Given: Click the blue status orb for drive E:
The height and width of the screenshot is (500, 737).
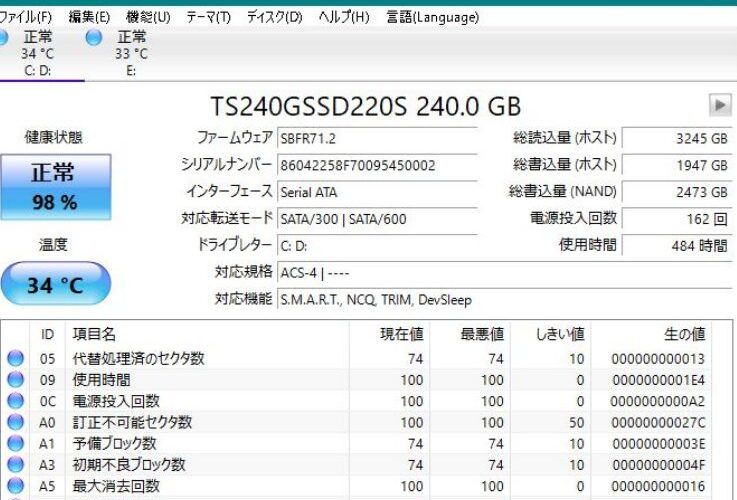Looking at the screenshot, I should coord(94,38).
